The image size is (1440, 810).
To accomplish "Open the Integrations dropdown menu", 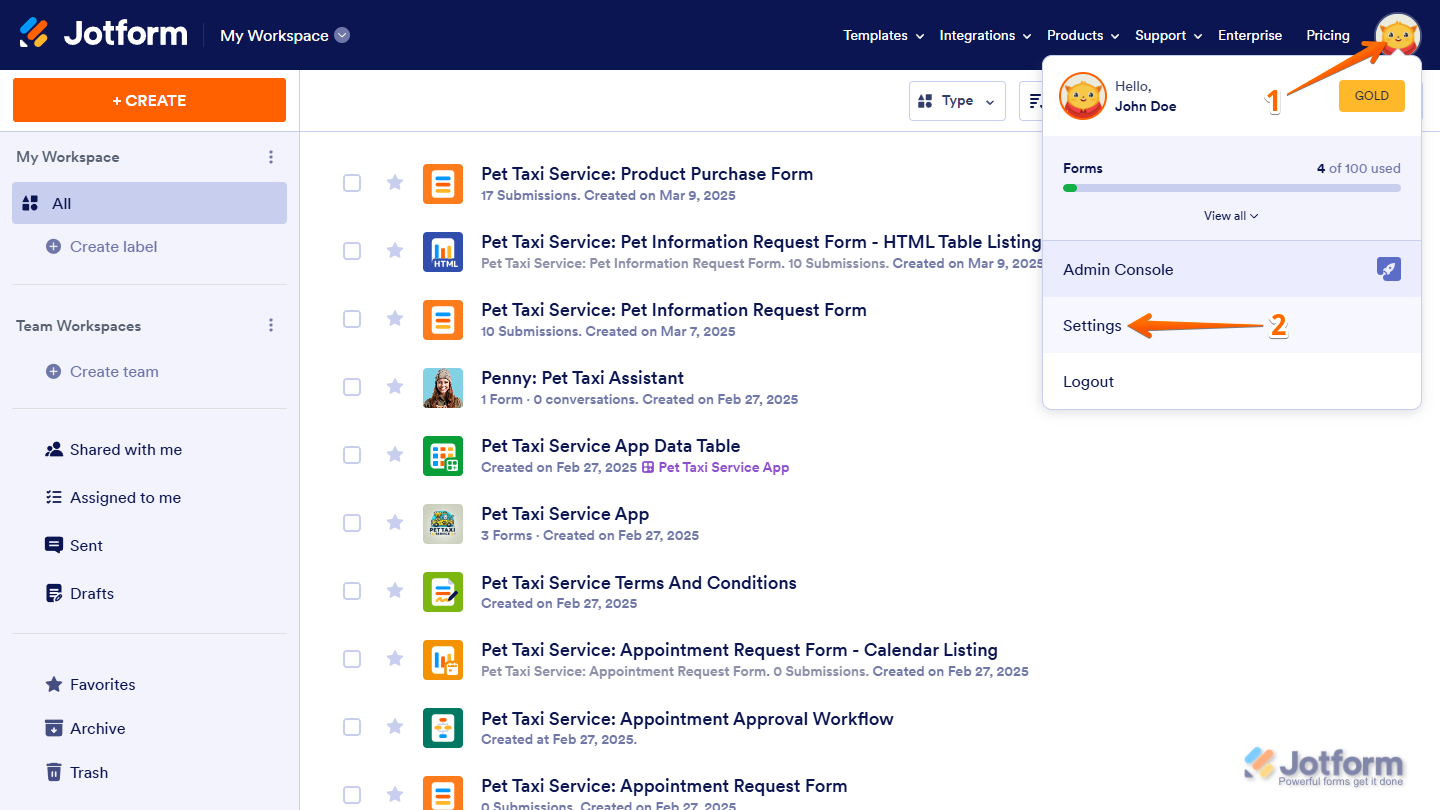I will point(985,35).
